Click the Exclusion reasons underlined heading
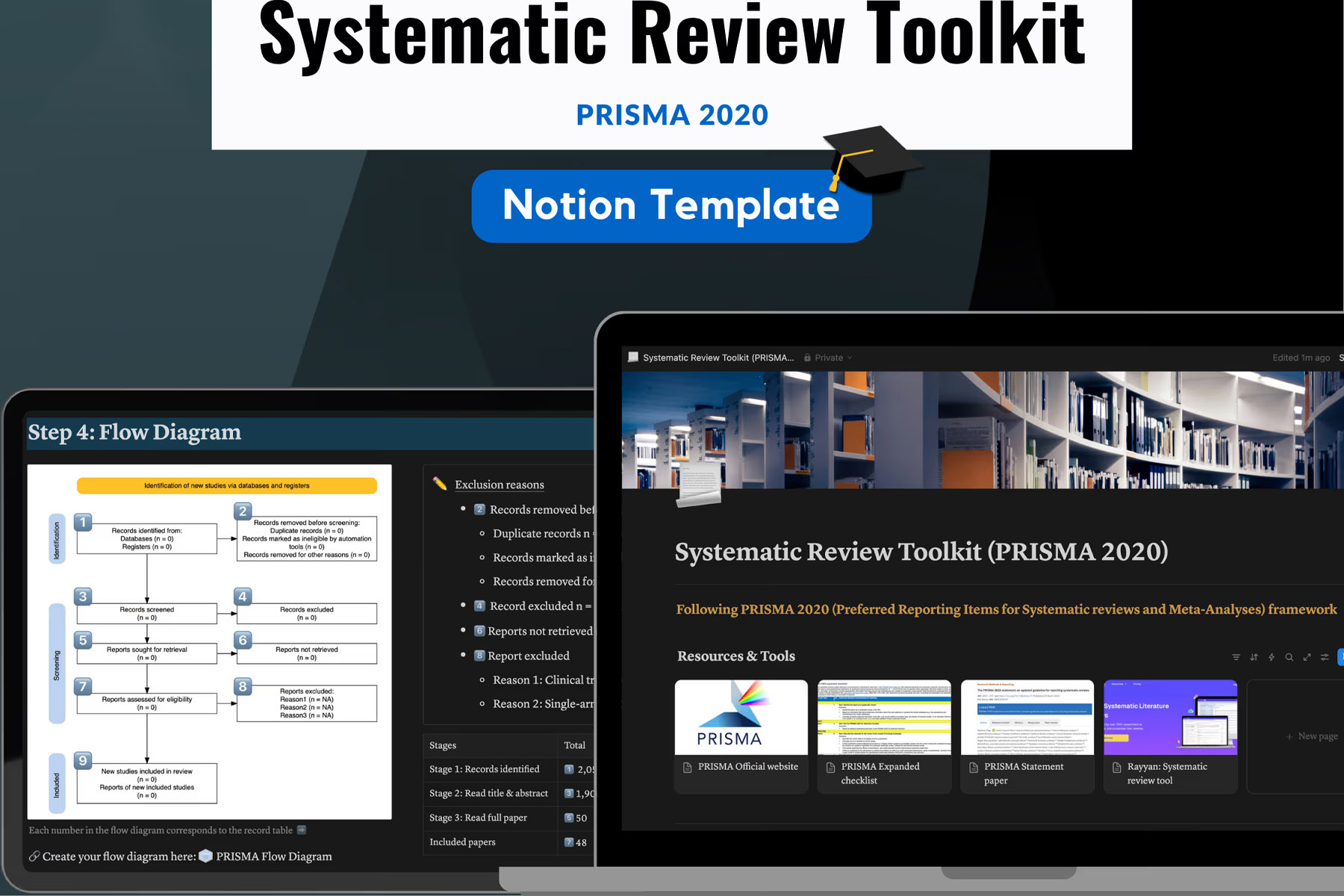Viewport: 1344px width, 896px height. (x=500, y=485)
